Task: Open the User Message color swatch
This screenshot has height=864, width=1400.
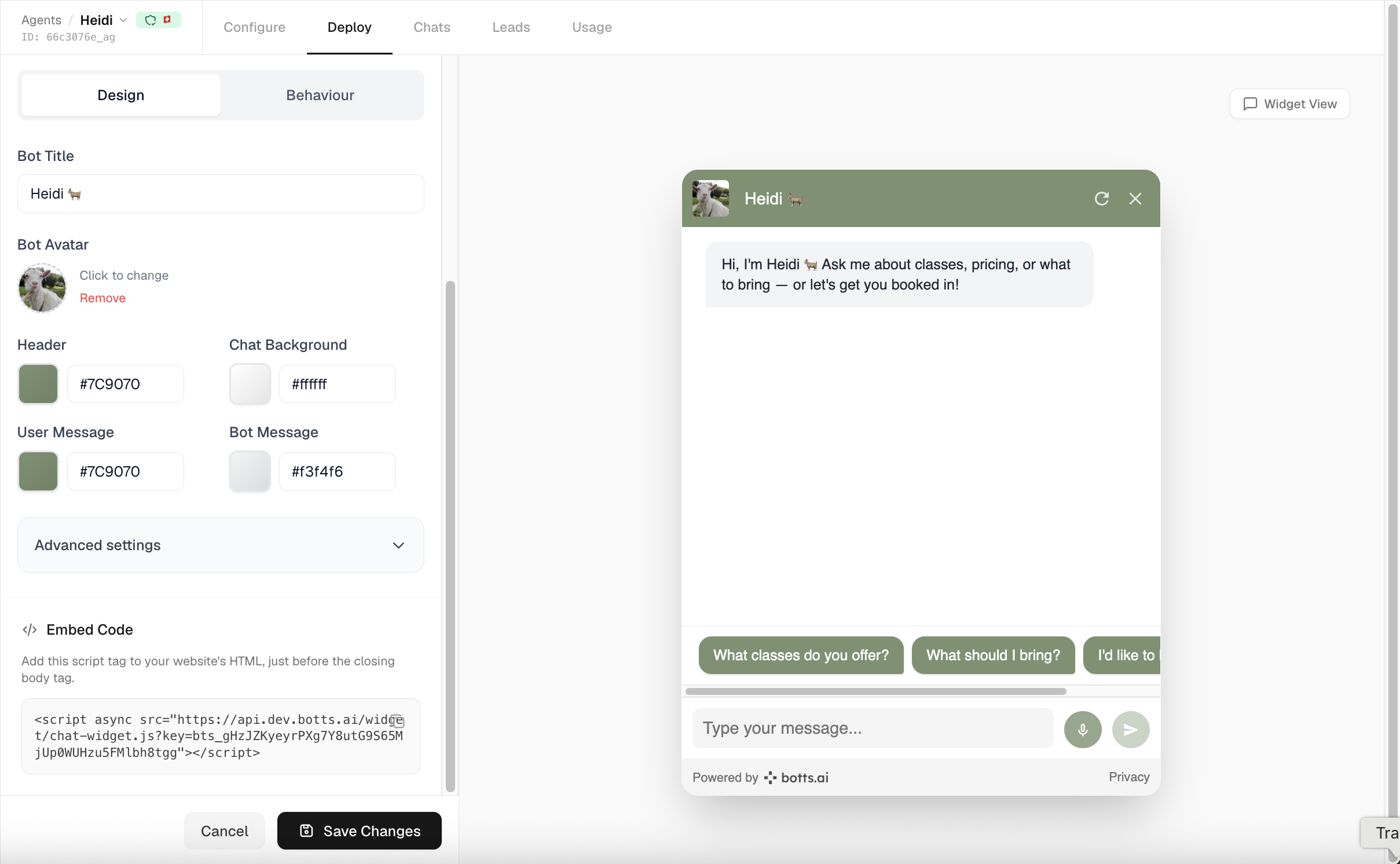Action: [x=38, y=471]
